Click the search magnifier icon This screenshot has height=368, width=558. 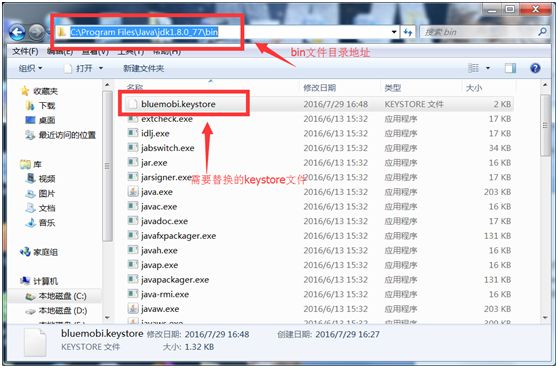coord(542,32)
